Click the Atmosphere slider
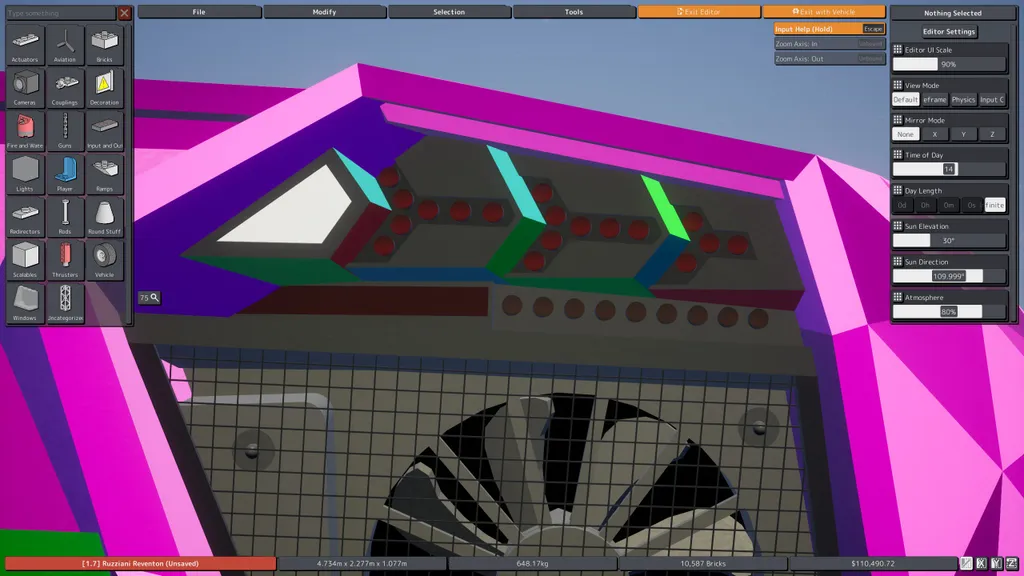1024x576 pixels. click(x=949, y=312)
